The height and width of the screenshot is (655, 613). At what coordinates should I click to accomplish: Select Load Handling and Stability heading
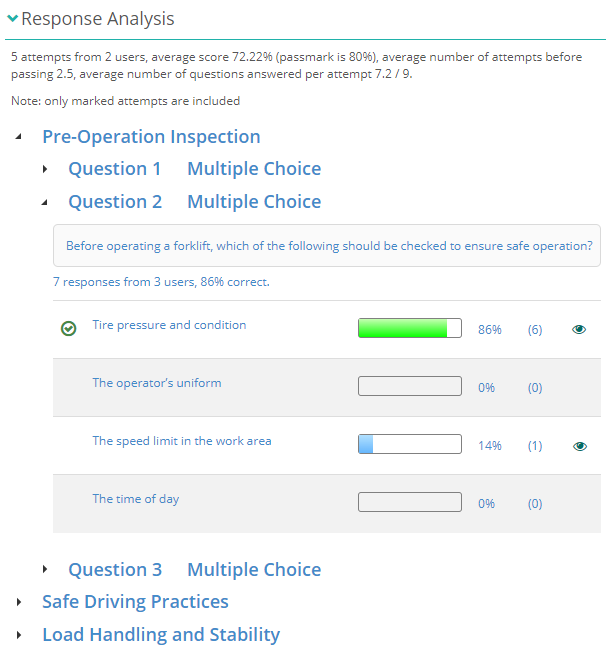click(160, 635)
